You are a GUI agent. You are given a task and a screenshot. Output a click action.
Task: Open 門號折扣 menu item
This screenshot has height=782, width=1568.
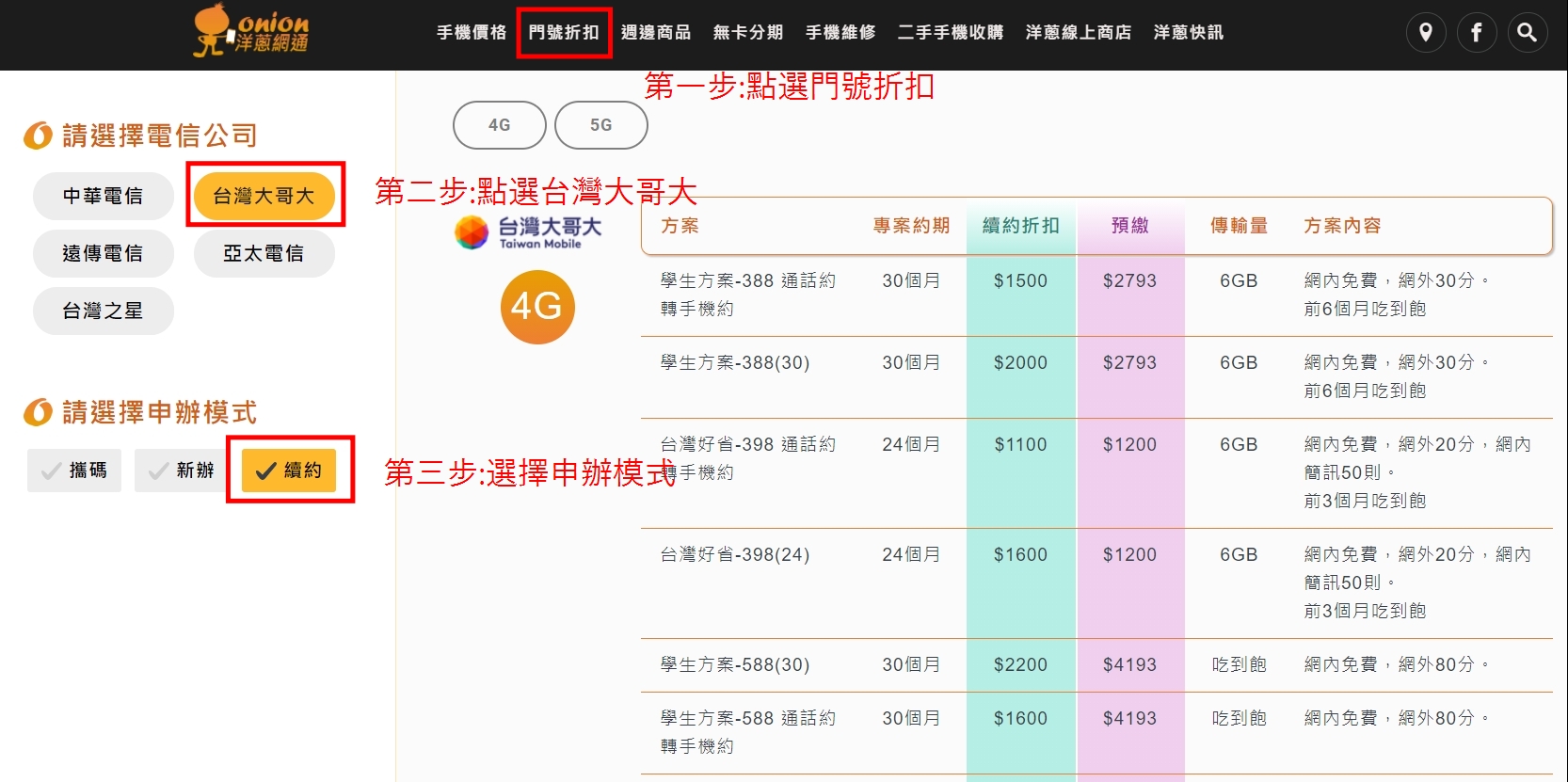pyautogui.click(x=564, y=33)
